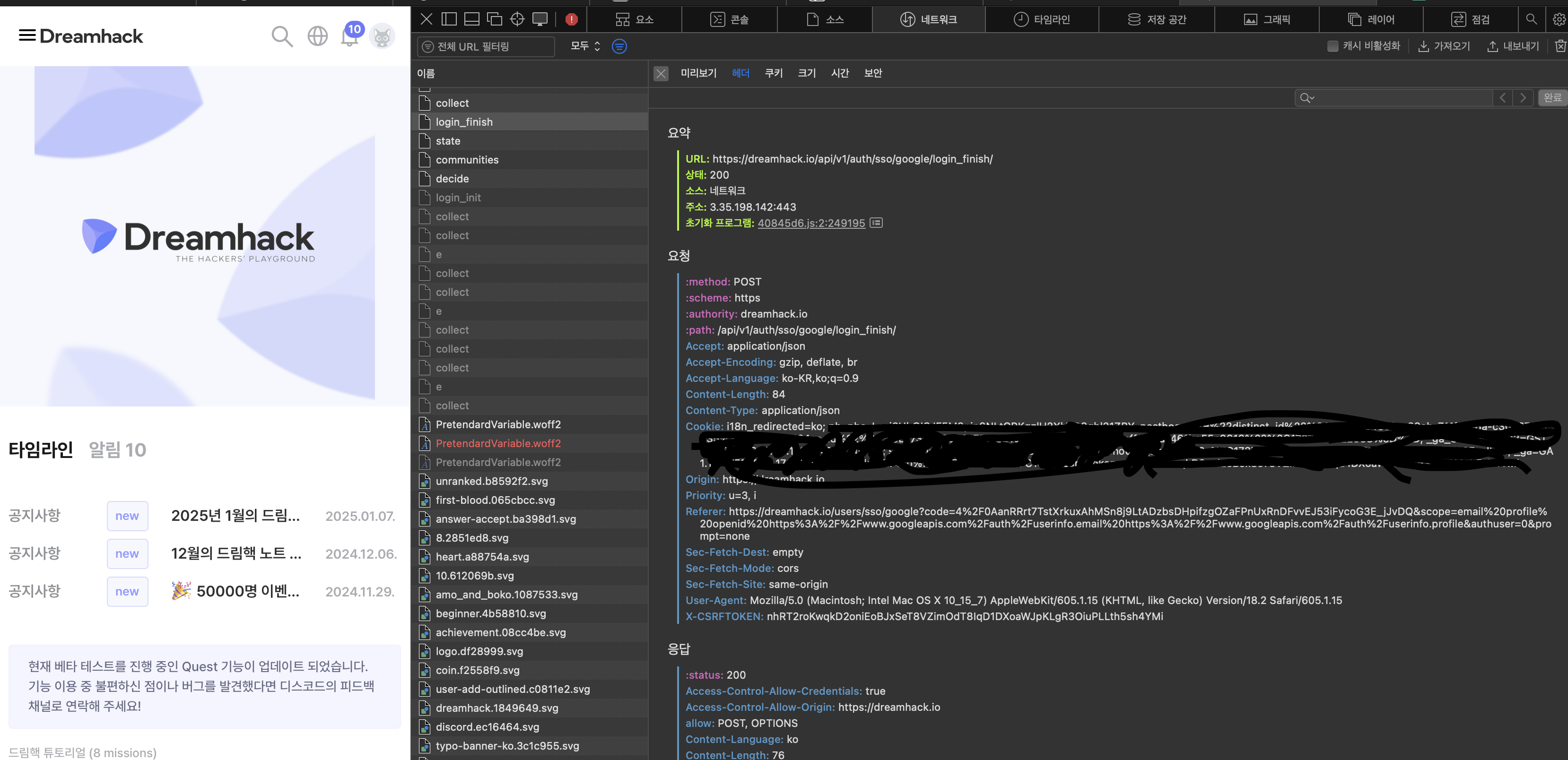Click the red error indicator
The width and height of the screenshot is (1568, 760).
[571, 19]
